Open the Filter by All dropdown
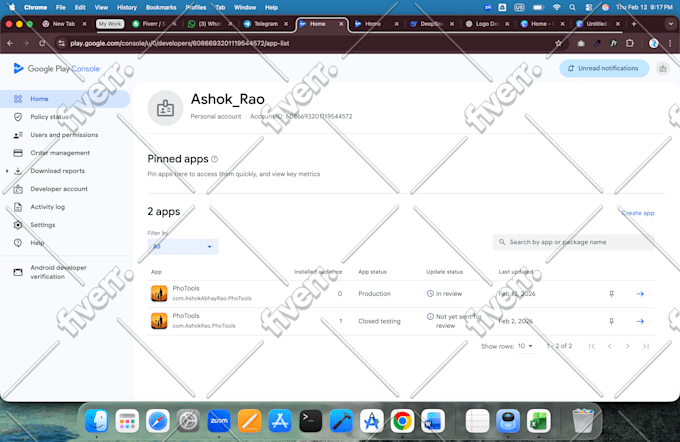This screenshot has width=680, height=442. pyautogui.click(x=183, y=246)
